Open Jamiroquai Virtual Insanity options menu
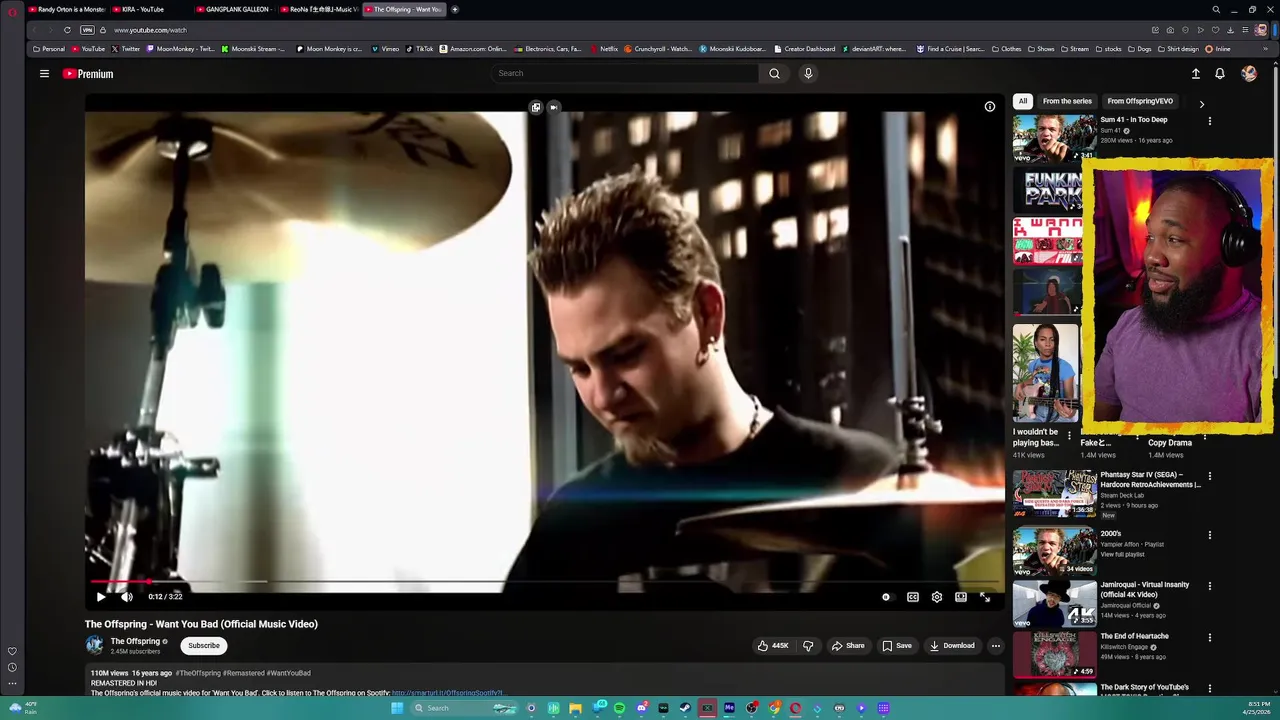The height and width of the screenshot is (720, 1280). click(x=1209, y=586)
